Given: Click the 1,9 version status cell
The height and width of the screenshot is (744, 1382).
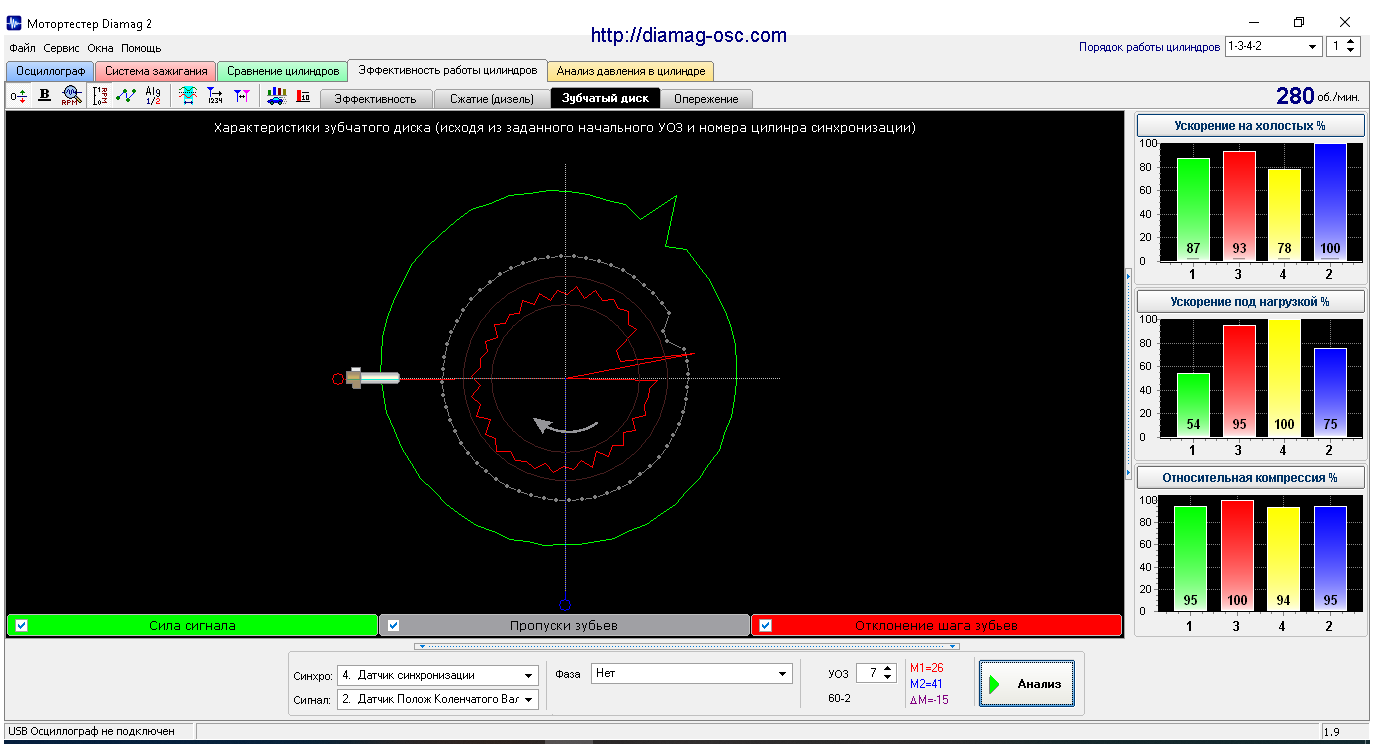Looking at the screenshot, I should tap(1343, 732).
